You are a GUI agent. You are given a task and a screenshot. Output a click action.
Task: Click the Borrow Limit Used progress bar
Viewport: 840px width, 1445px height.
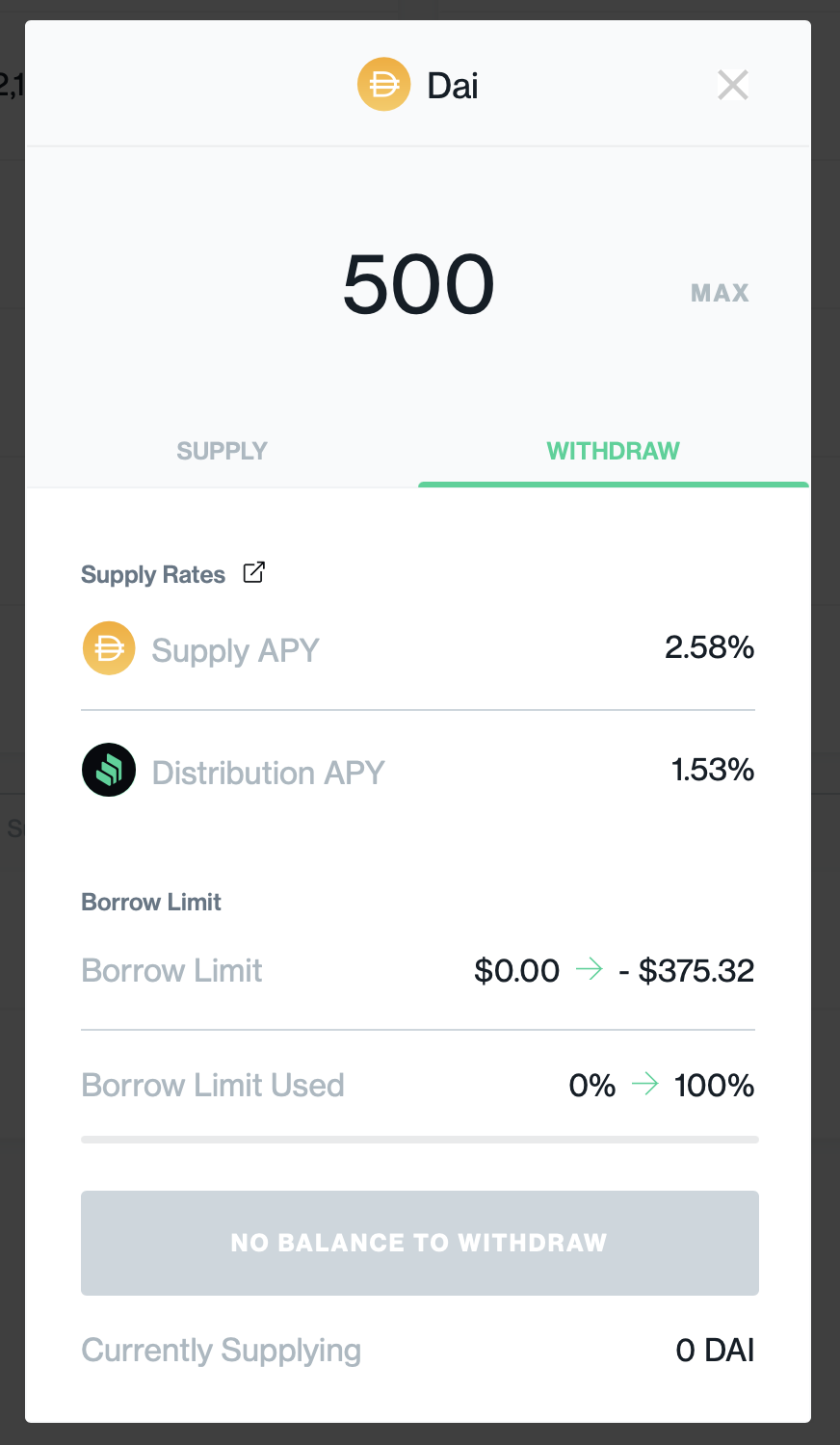click(x=419, y=1140)
